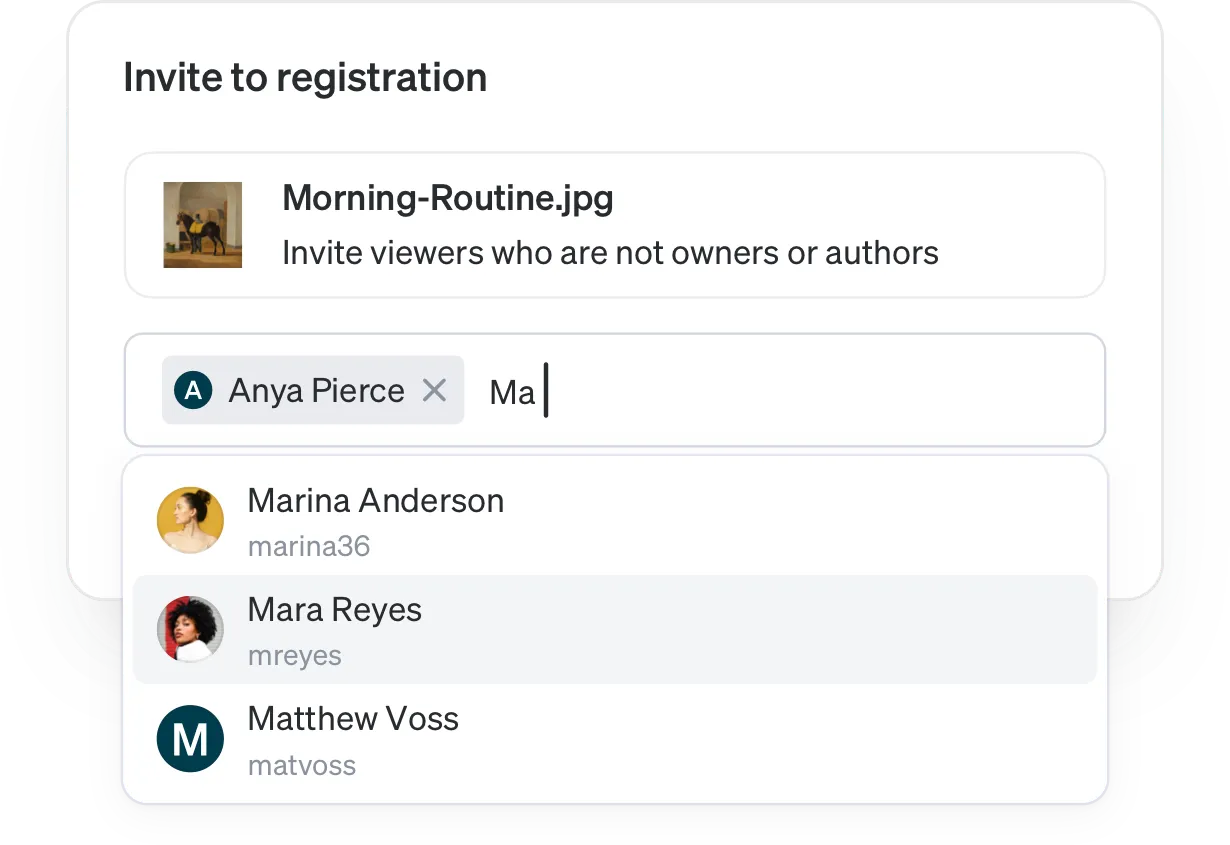Click the matvoss username label
The image size is (1230, 845).
click(302, 766)
